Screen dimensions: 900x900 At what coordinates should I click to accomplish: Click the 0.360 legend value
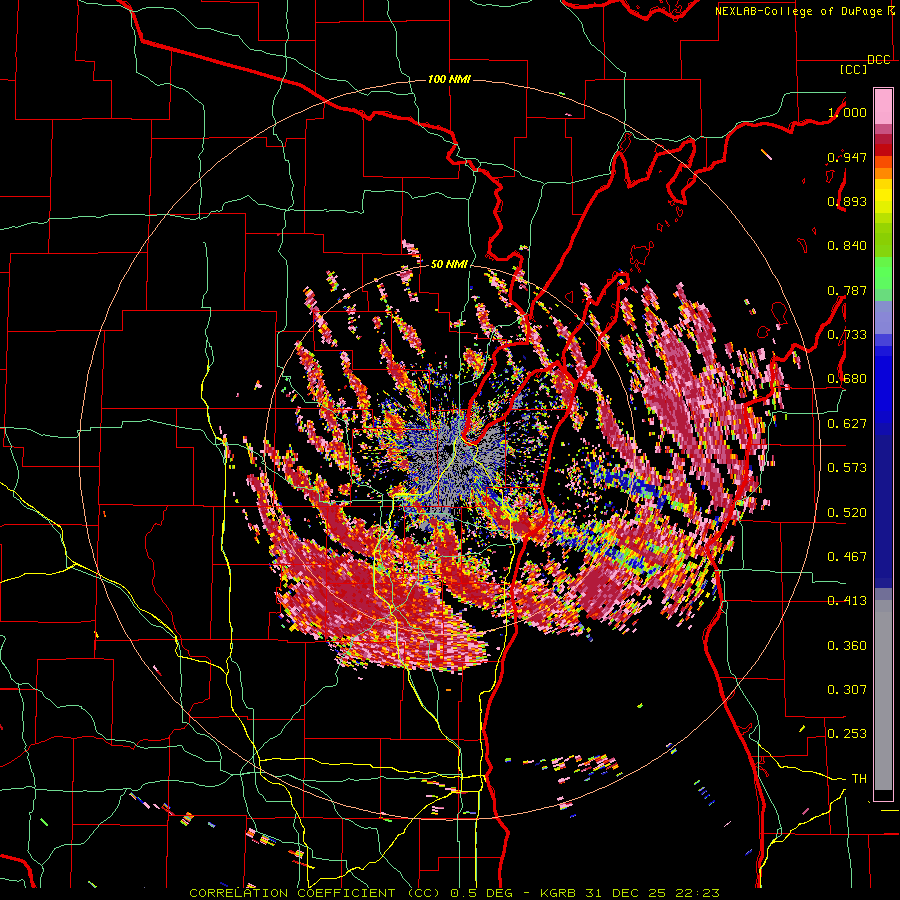point(847,646)
